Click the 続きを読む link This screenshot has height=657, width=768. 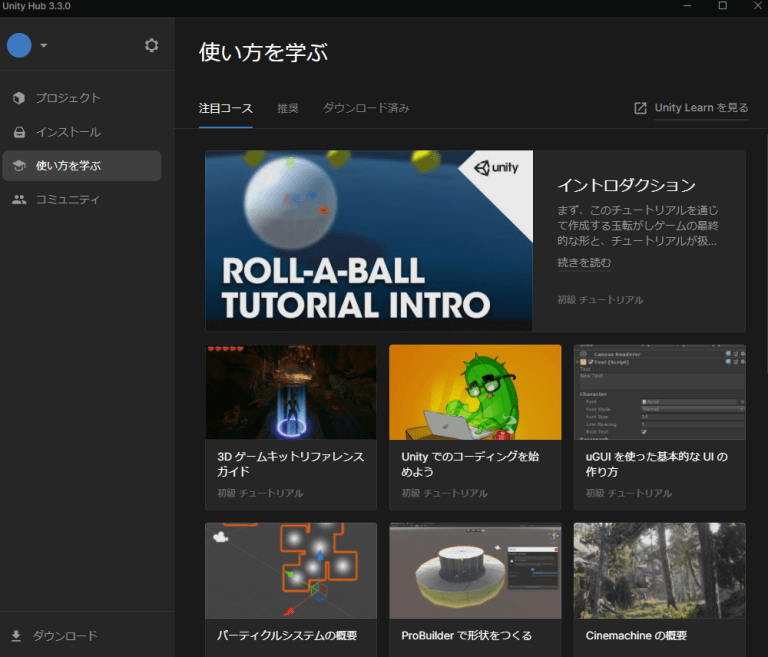pos(584,263)
